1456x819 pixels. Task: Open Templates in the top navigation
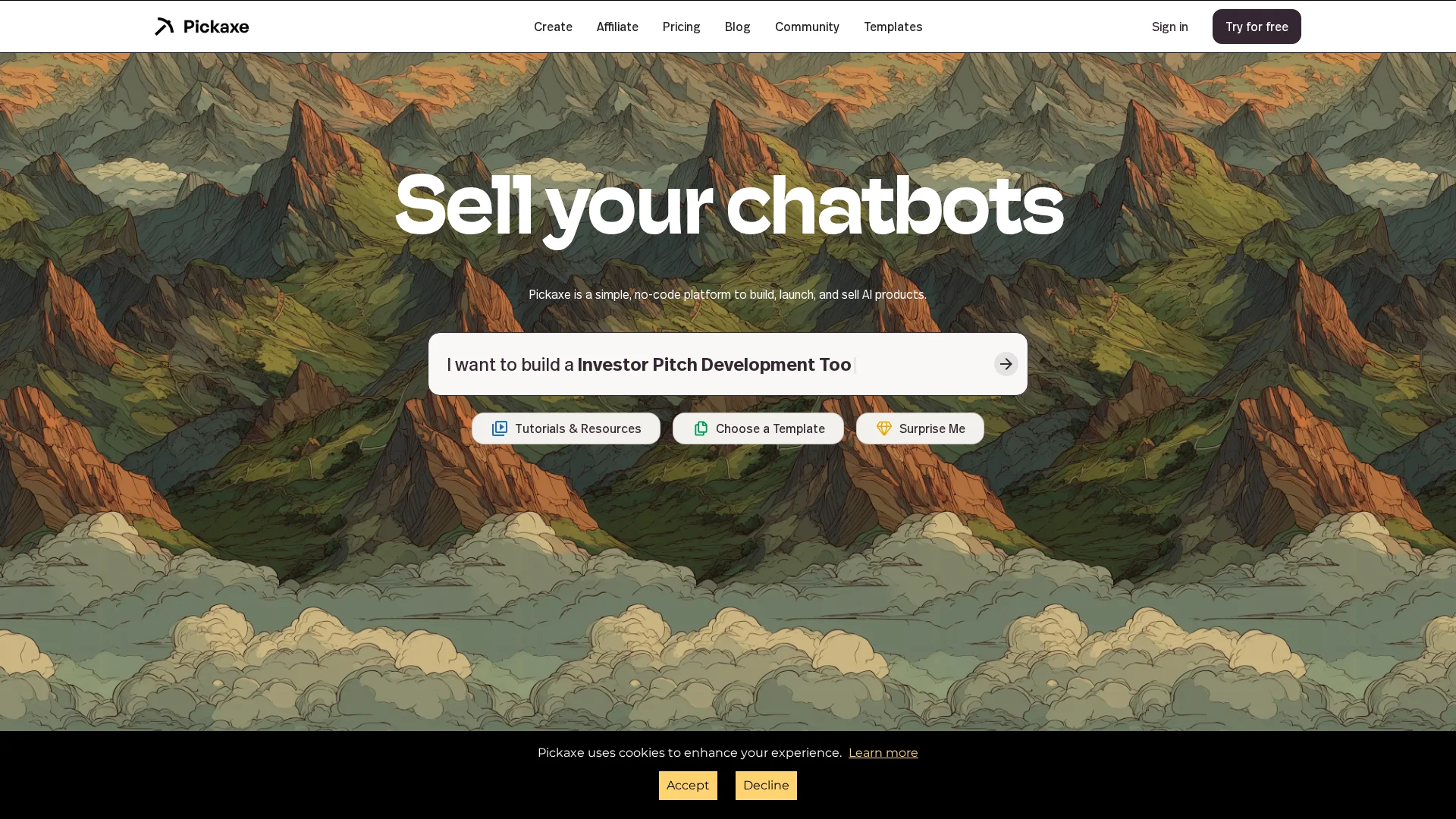(893, 27)
